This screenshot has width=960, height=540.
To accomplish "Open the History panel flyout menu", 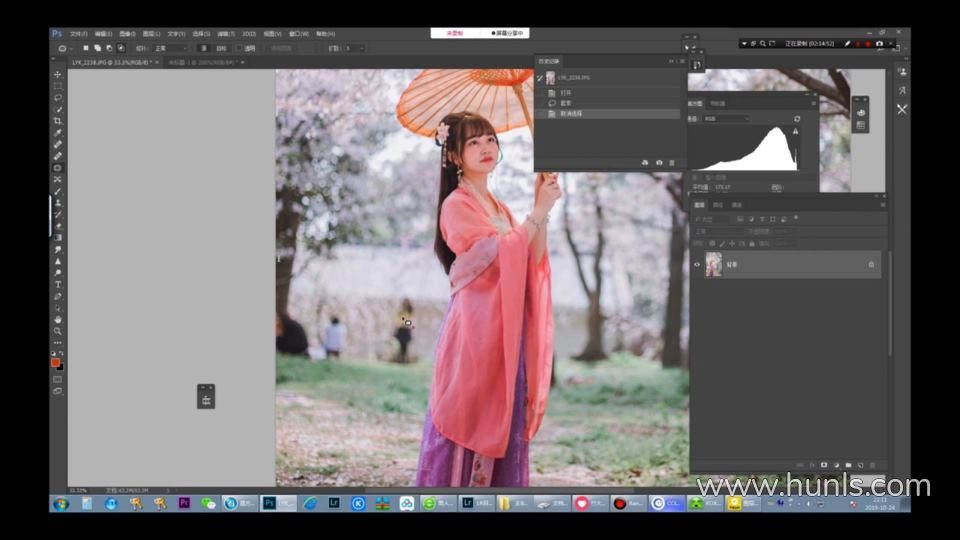I will [x=681, y=62].
